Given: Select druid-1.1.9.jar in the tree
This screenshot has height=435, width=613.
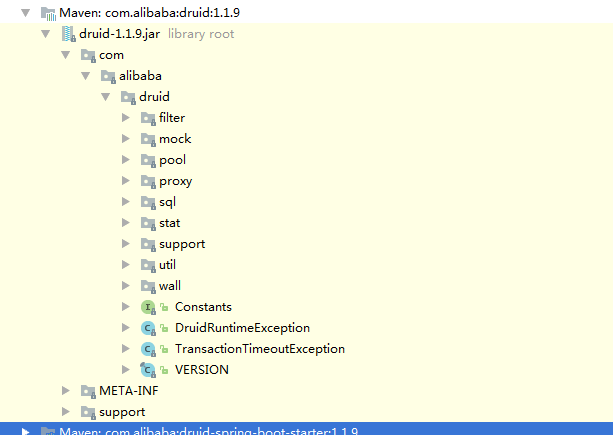Looking at the screenshot, I should tap(119, 34).
